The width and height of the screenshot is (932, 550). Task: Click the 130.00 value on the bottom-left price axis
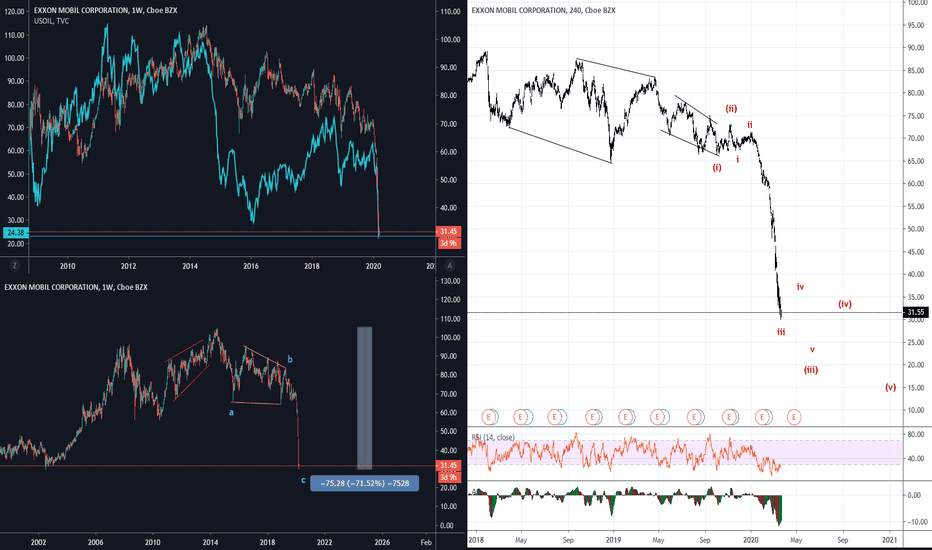[449, 281]
